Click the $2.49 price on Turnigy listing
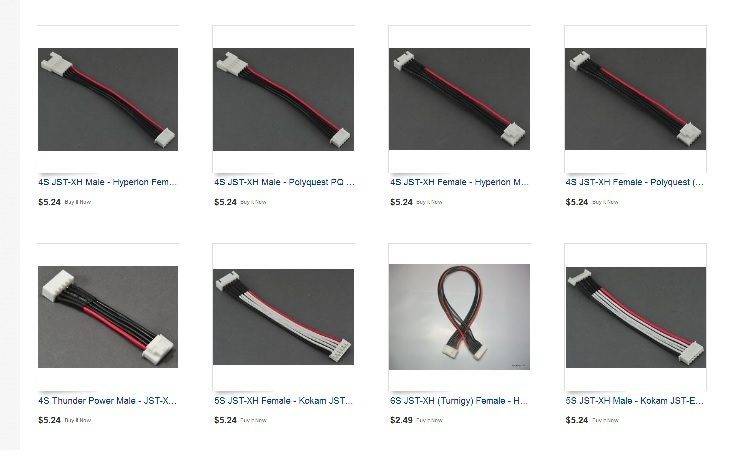 point(402,420)
